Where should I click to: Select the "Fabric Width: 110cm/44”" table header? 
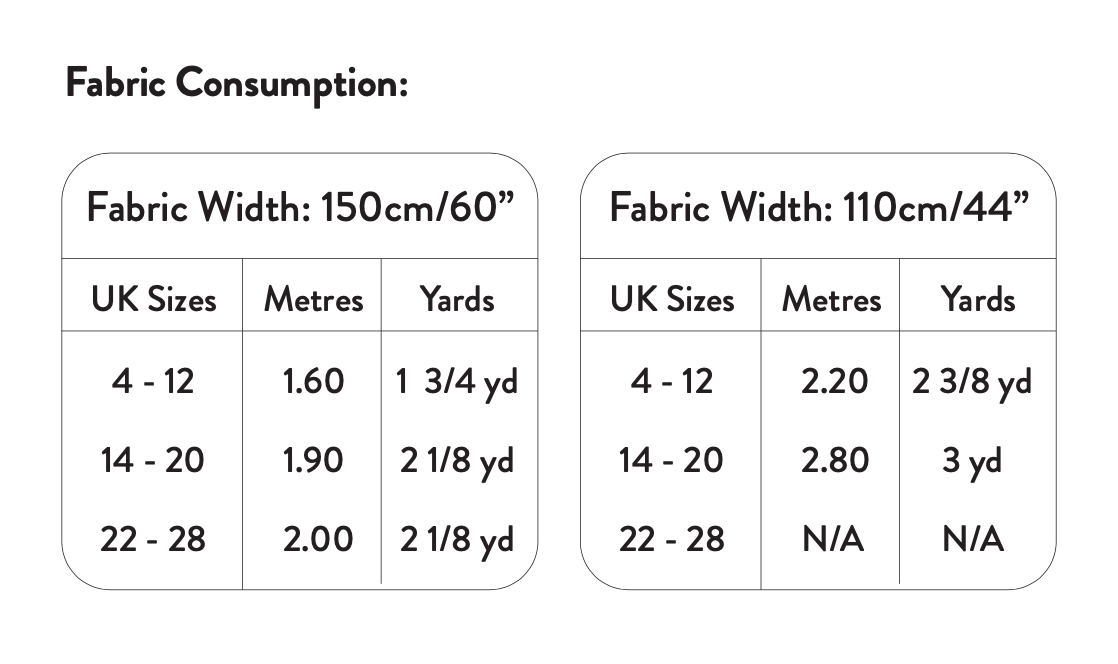(x=818, y=209)
